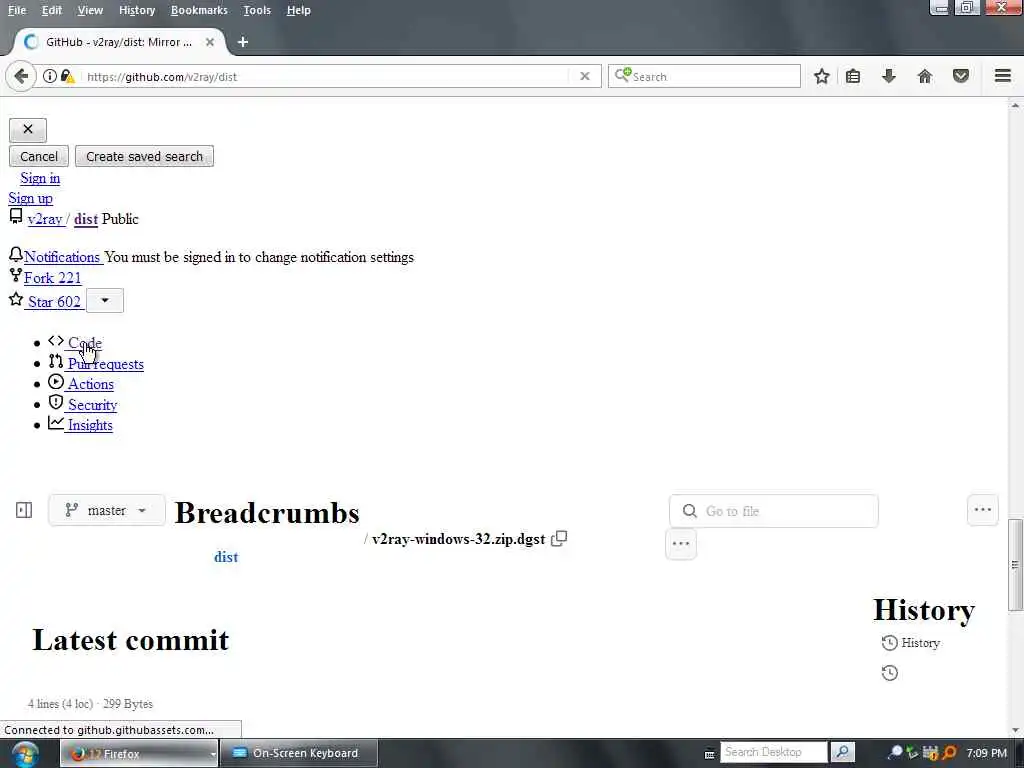Image resolution: width=1024 pixels, height=768 pixels.
Task: Open the Insights link
Action: click(x=90, y=425)
